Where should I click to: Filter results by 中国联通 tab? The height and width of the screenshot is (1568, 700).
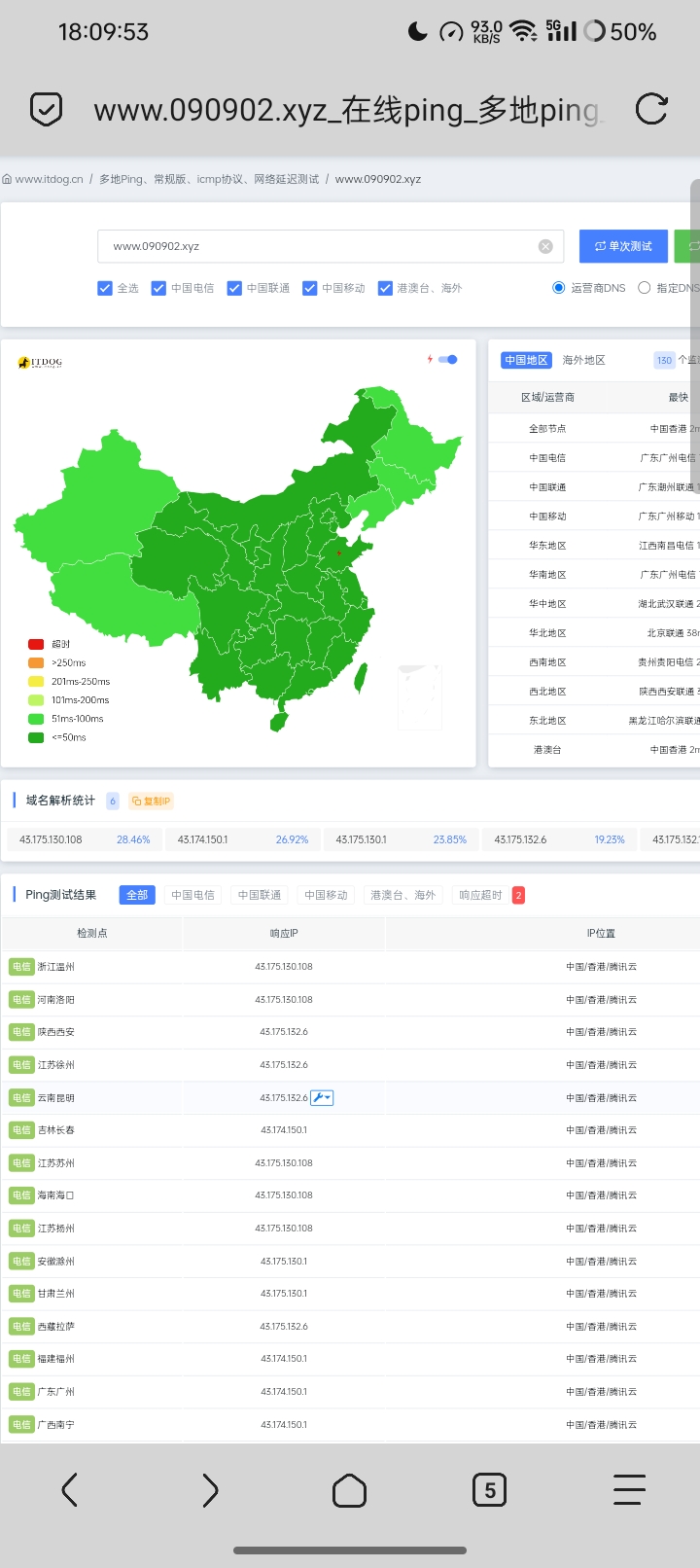click(x=260, y=895)
